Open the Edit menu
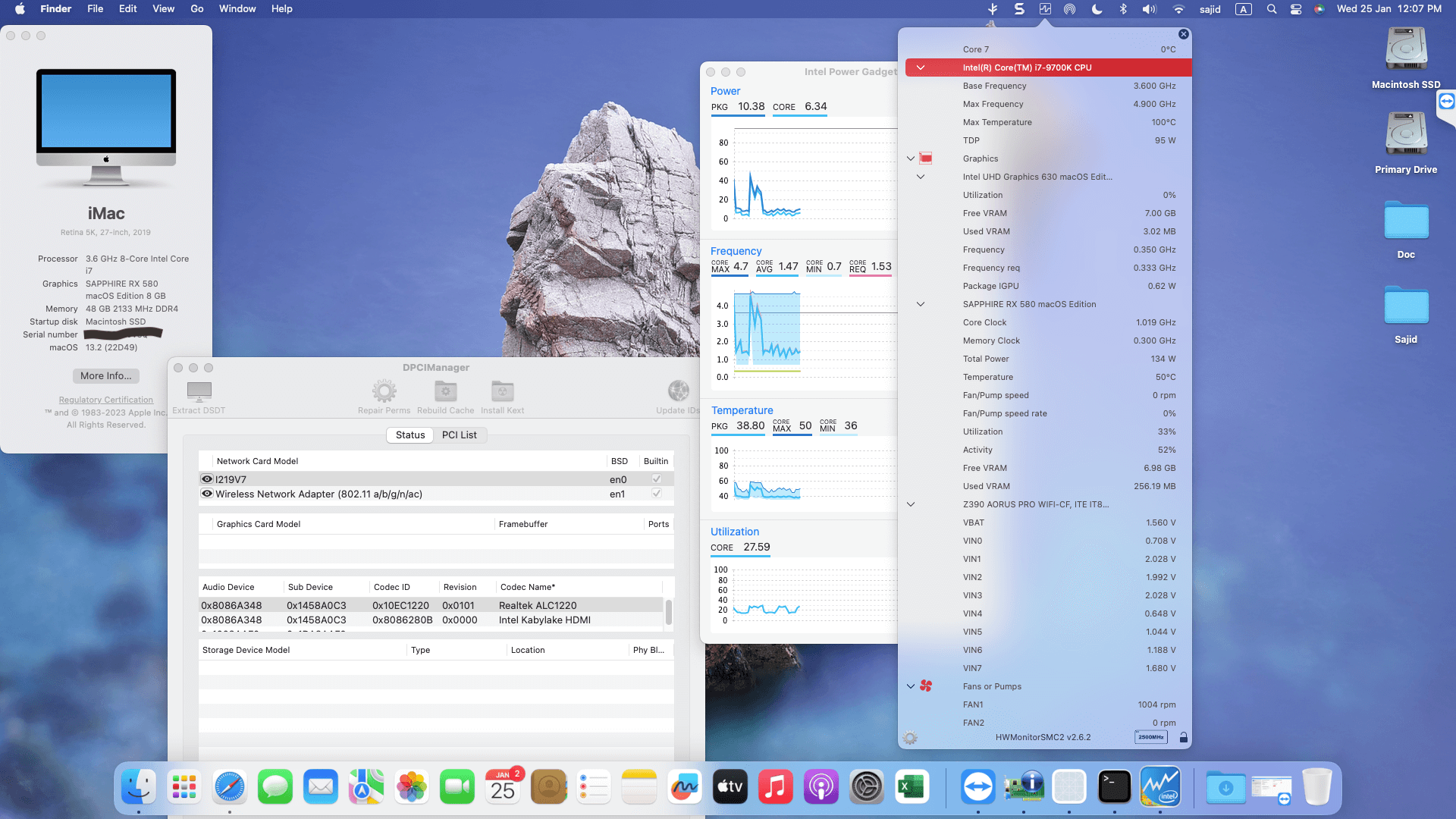Screen dimensions: 1456x819 click(127, 9)
